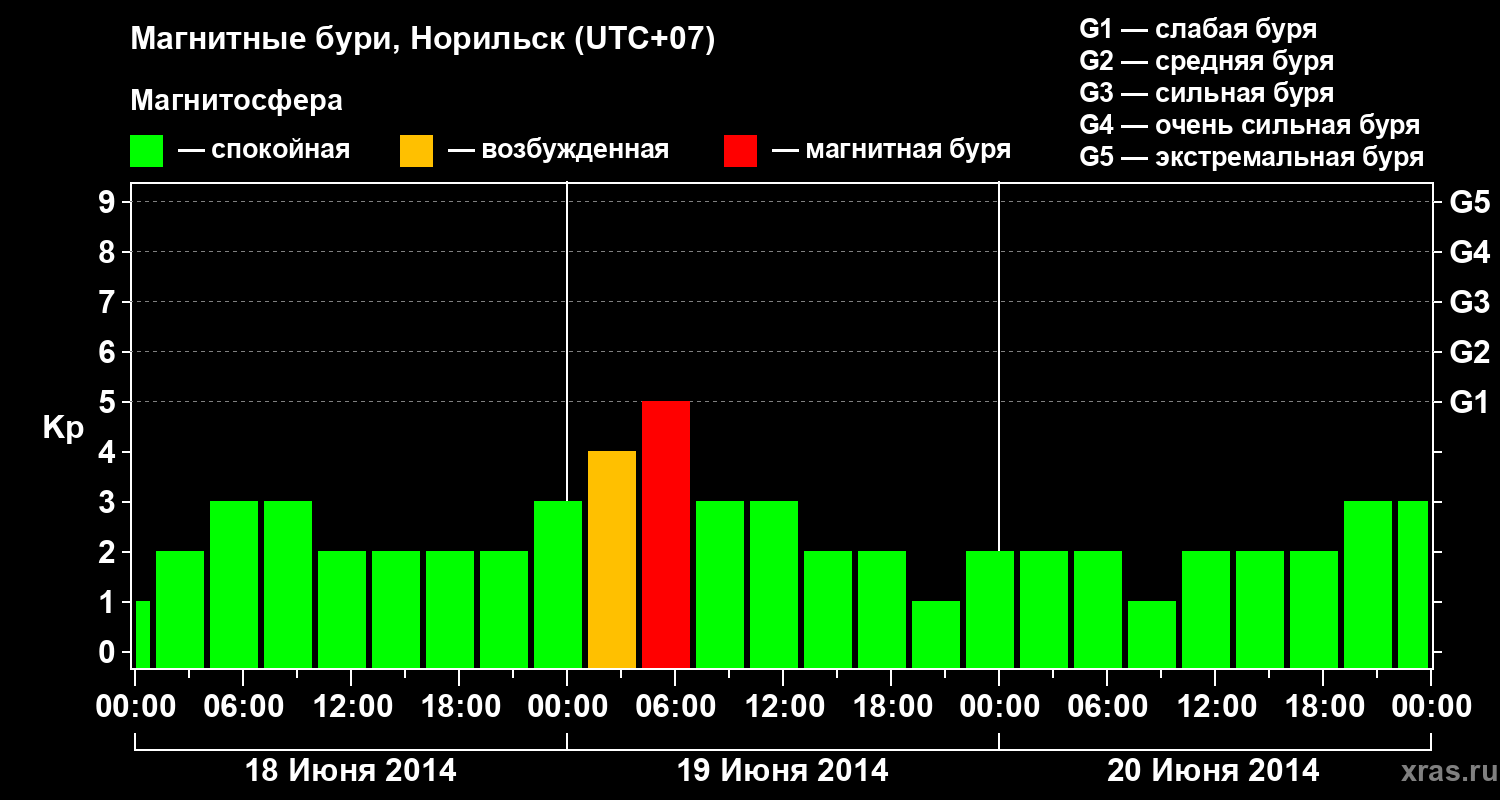Click the '— магнитная буря' legend label
The image size is (1500, 800).
(x=891, y=151)
